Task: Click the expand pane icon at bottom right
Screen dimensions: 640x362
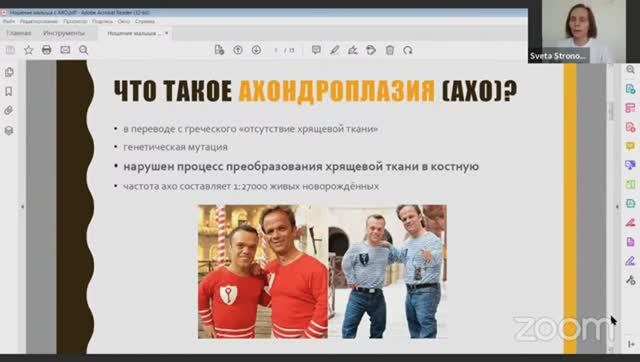Action: point(631,344)
